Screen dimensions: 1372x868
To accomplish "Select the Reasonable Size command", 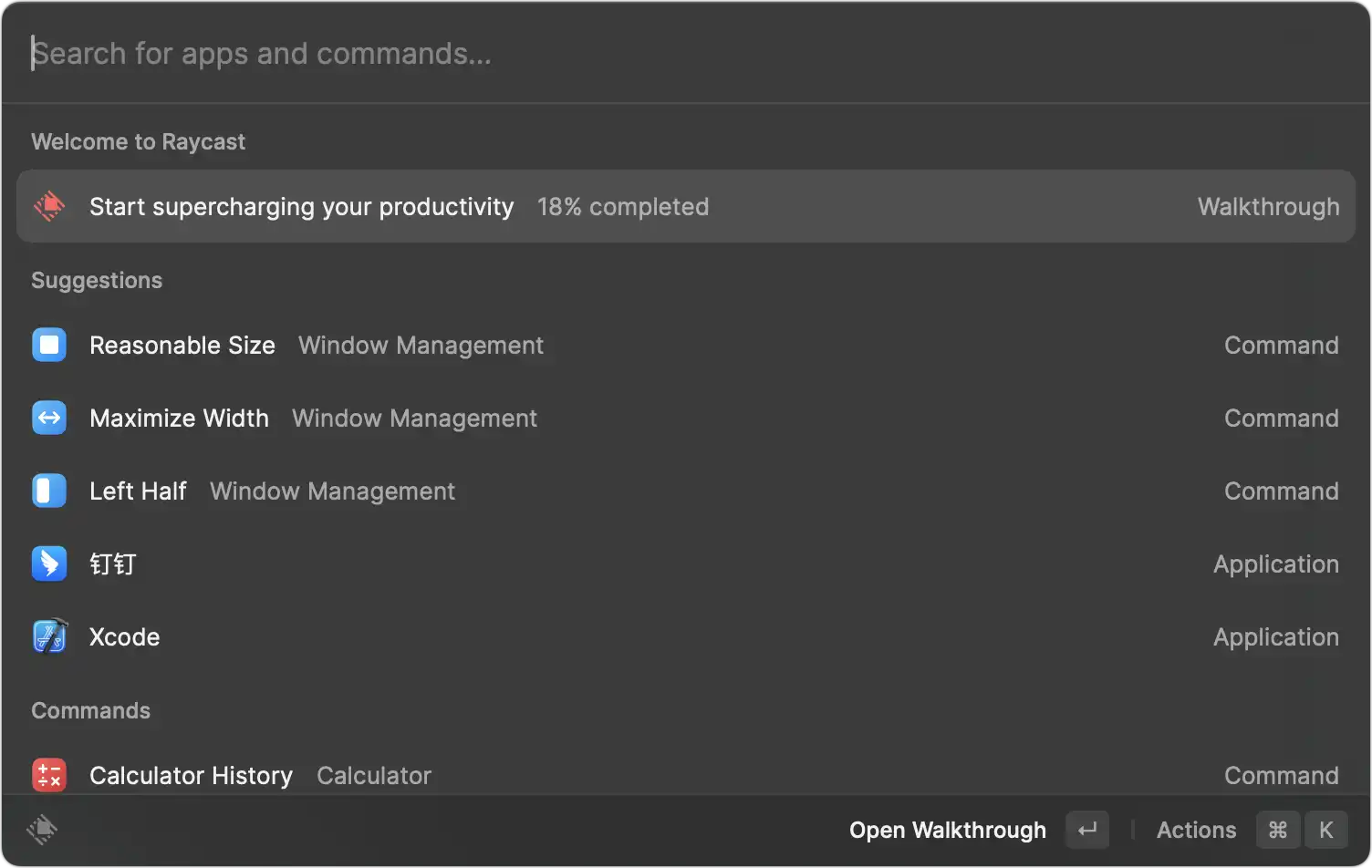I will [182, 346].
